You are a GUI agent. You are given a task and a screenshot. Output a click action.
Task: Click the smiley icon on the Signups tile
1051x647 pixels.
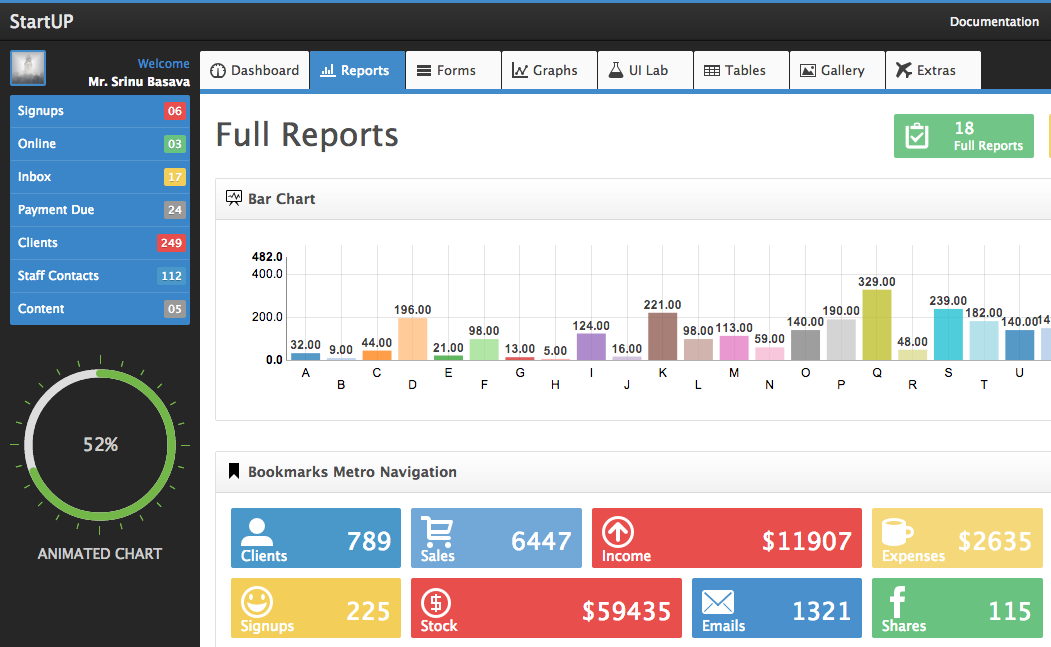point(258,601)
